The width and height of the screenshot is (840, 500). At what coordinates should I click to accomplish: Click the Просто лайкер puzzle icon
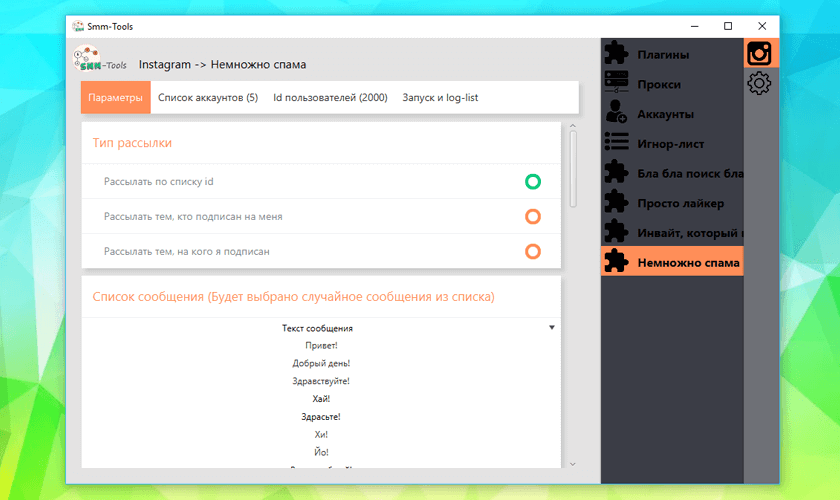[x=617, y=203]
